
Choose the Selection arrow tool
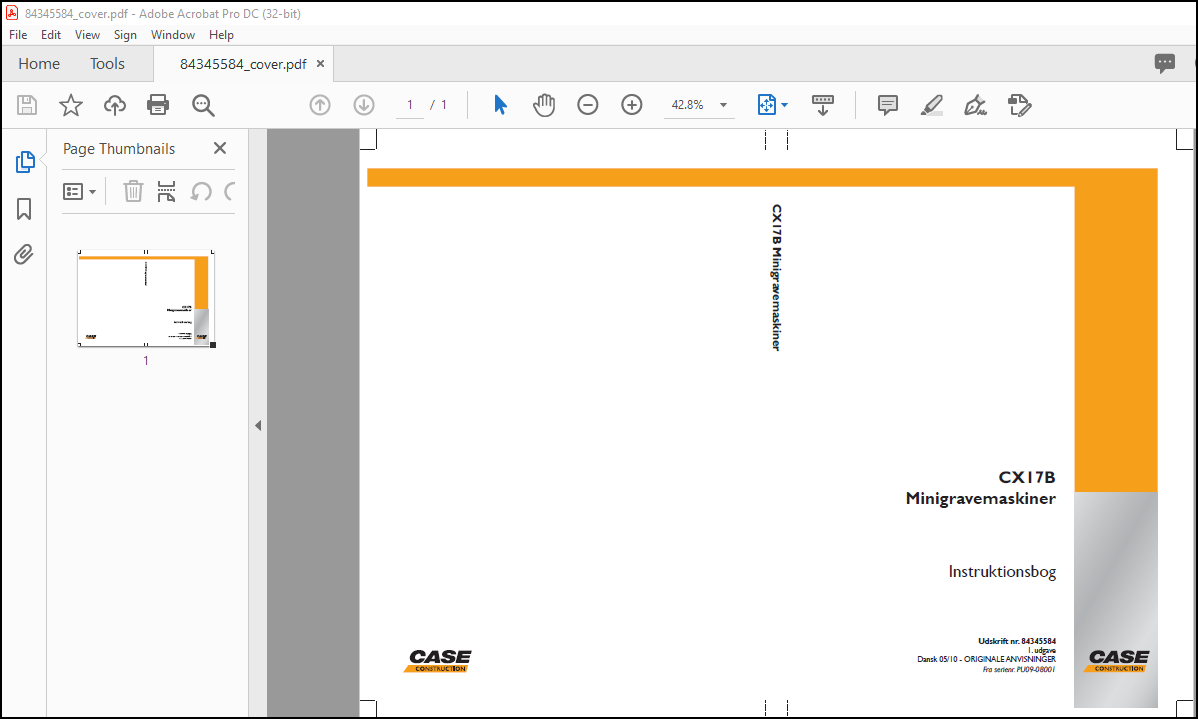point(500,105)
